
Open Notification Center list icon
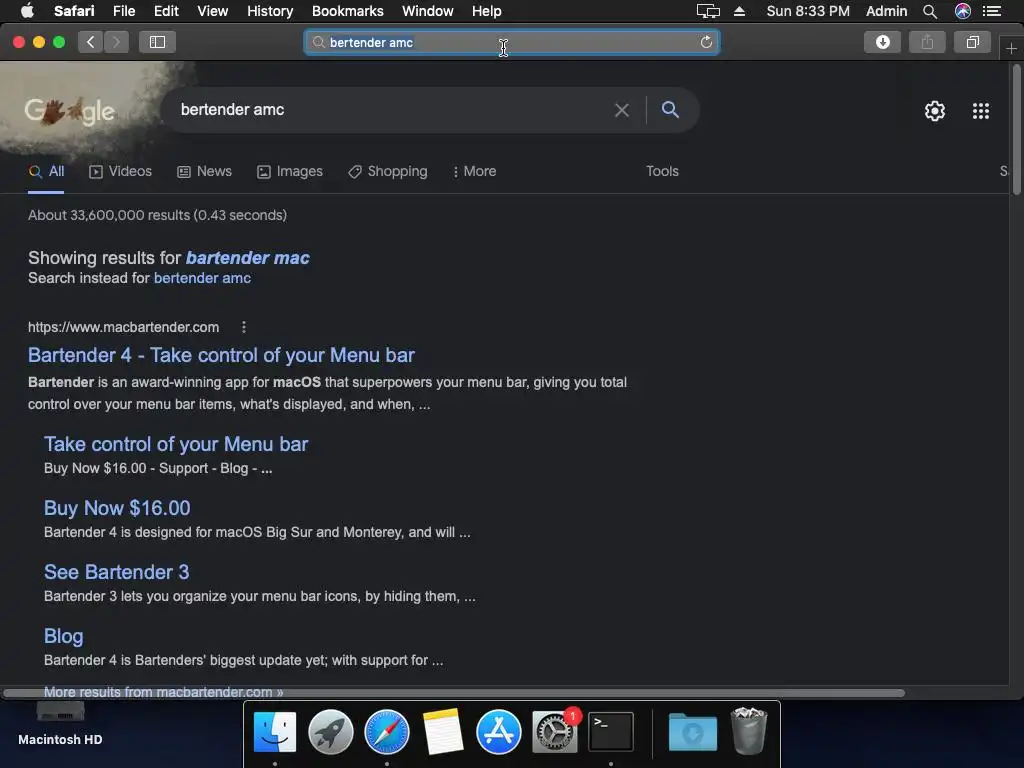(x=992, y=11)
